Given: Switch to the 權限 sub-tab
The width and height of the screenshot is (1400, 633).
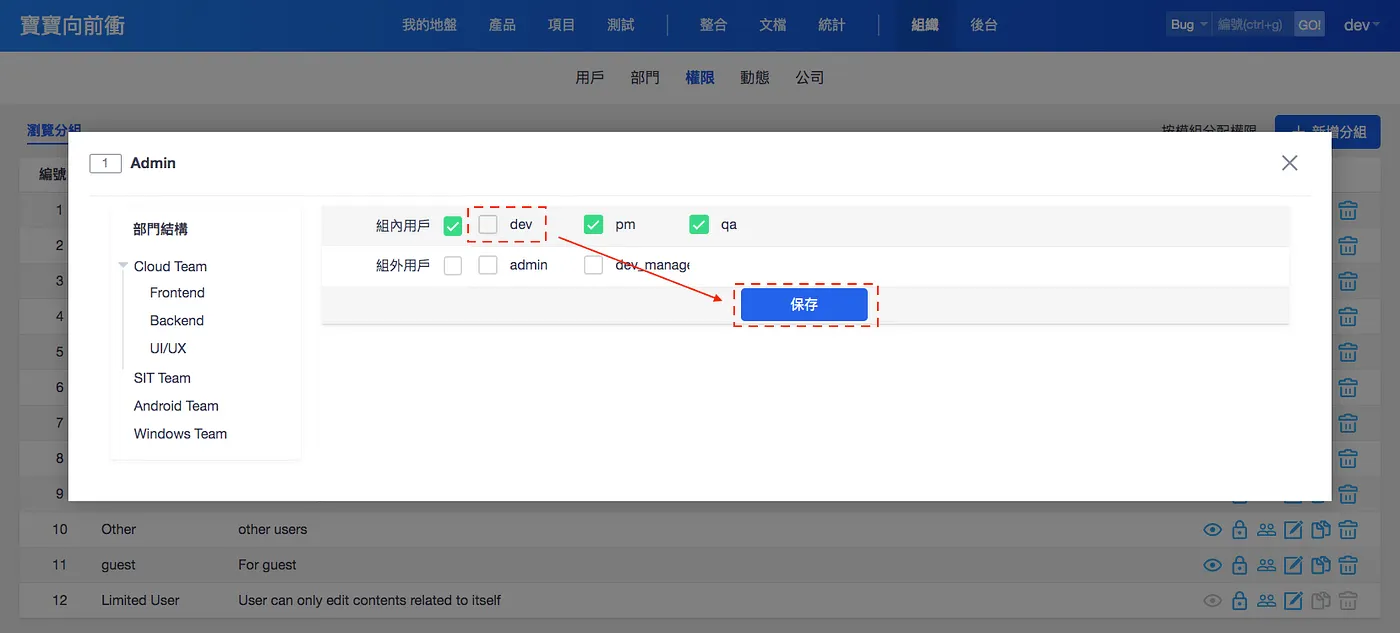Looking at the screenshot, I should [x=700, y=77].
